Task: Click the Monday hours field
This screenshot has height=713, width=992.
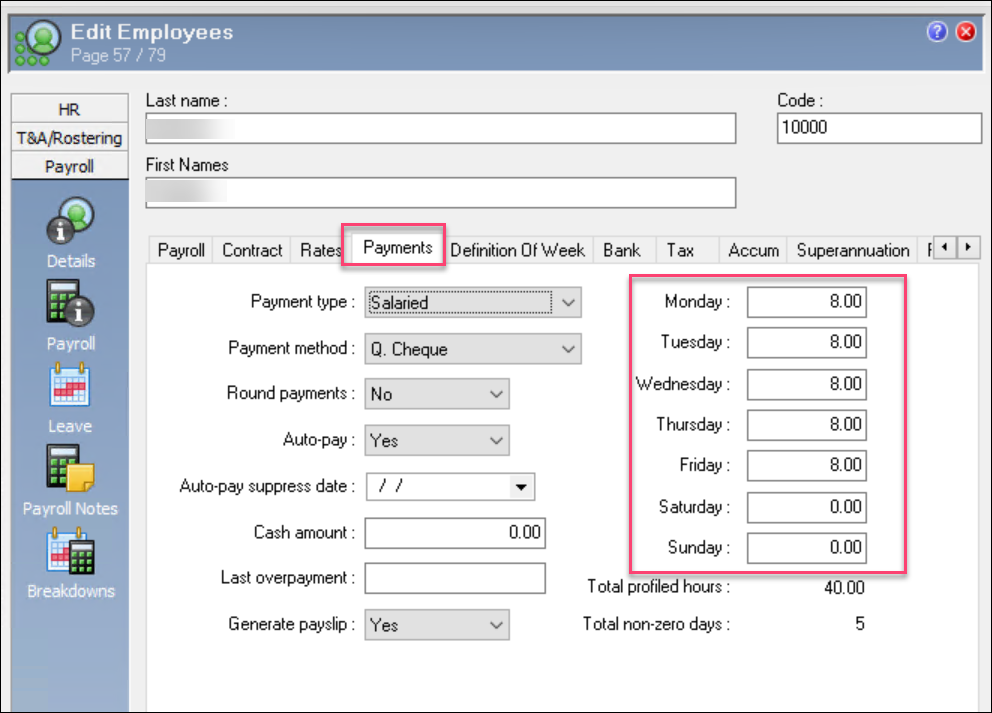Action: (x=807, y=302)
